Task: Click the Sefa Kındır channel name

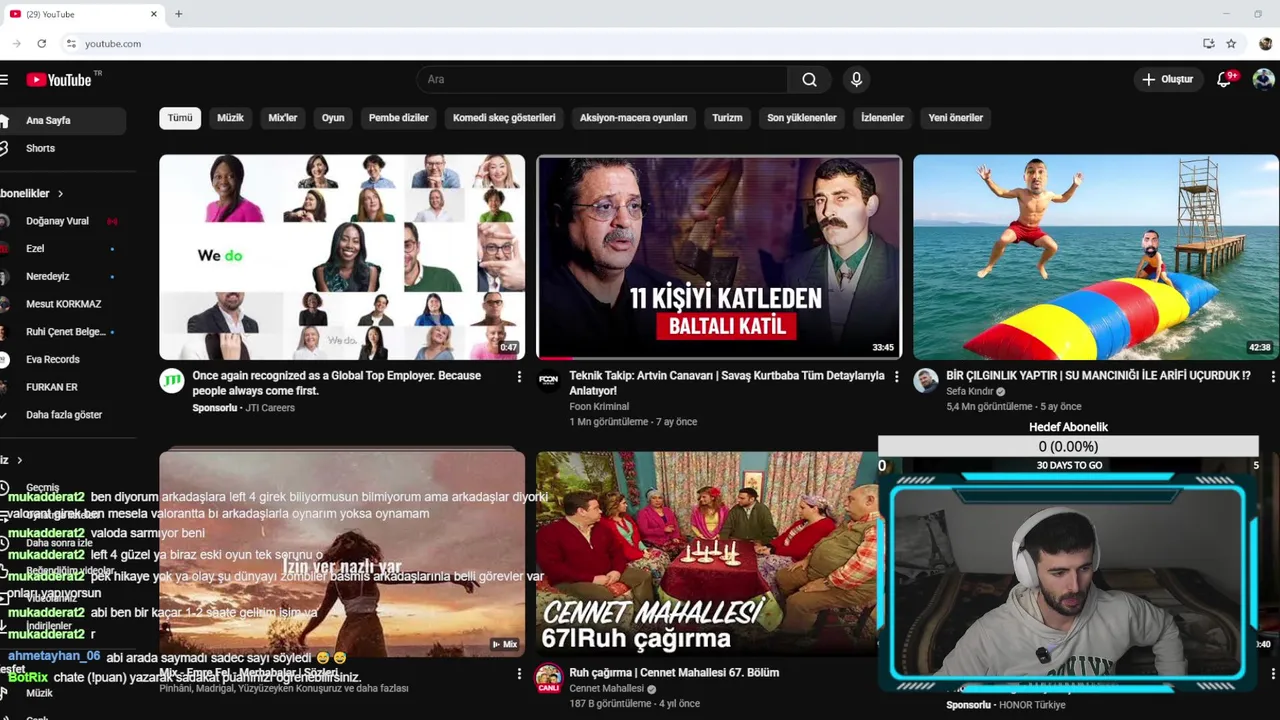Action: (x=969, y=392)
